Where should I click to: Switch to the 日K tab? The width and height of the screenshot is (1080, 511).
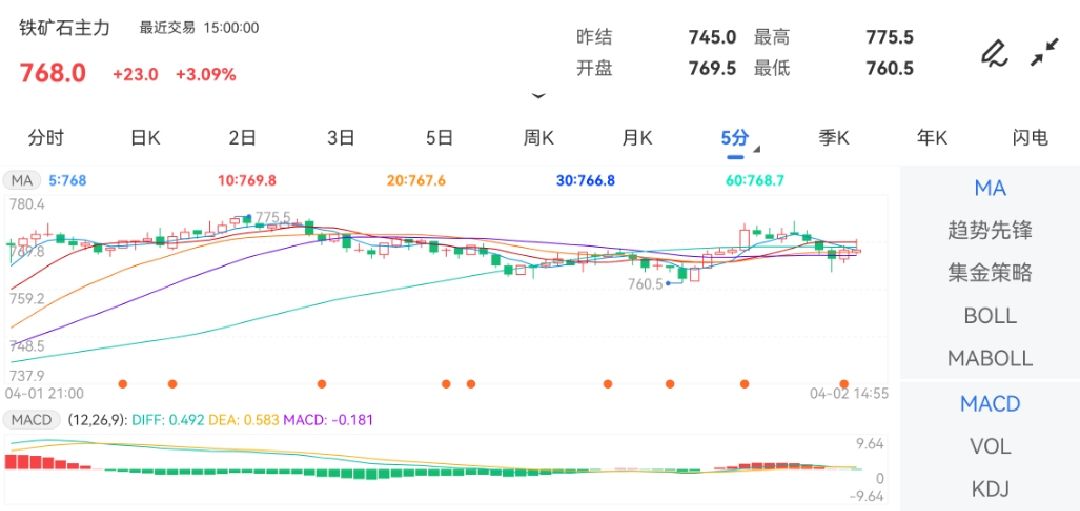point(145,139)
